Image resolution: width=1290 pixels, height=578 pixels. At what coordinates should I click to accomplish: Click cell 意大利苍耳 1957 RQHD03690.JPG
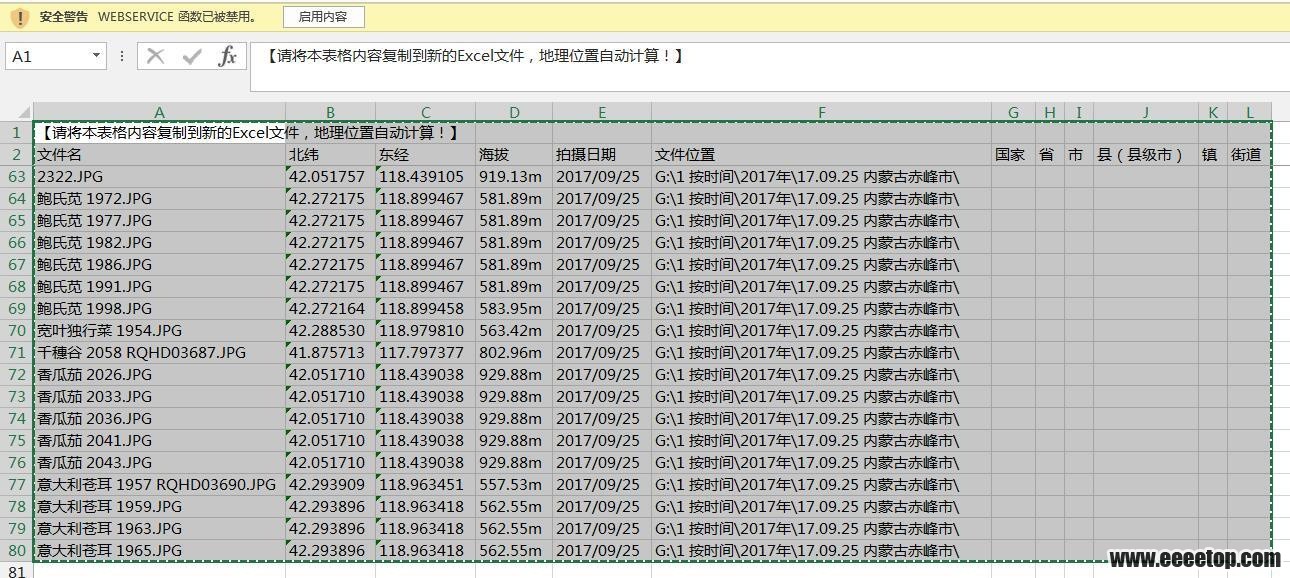(159, 485)
